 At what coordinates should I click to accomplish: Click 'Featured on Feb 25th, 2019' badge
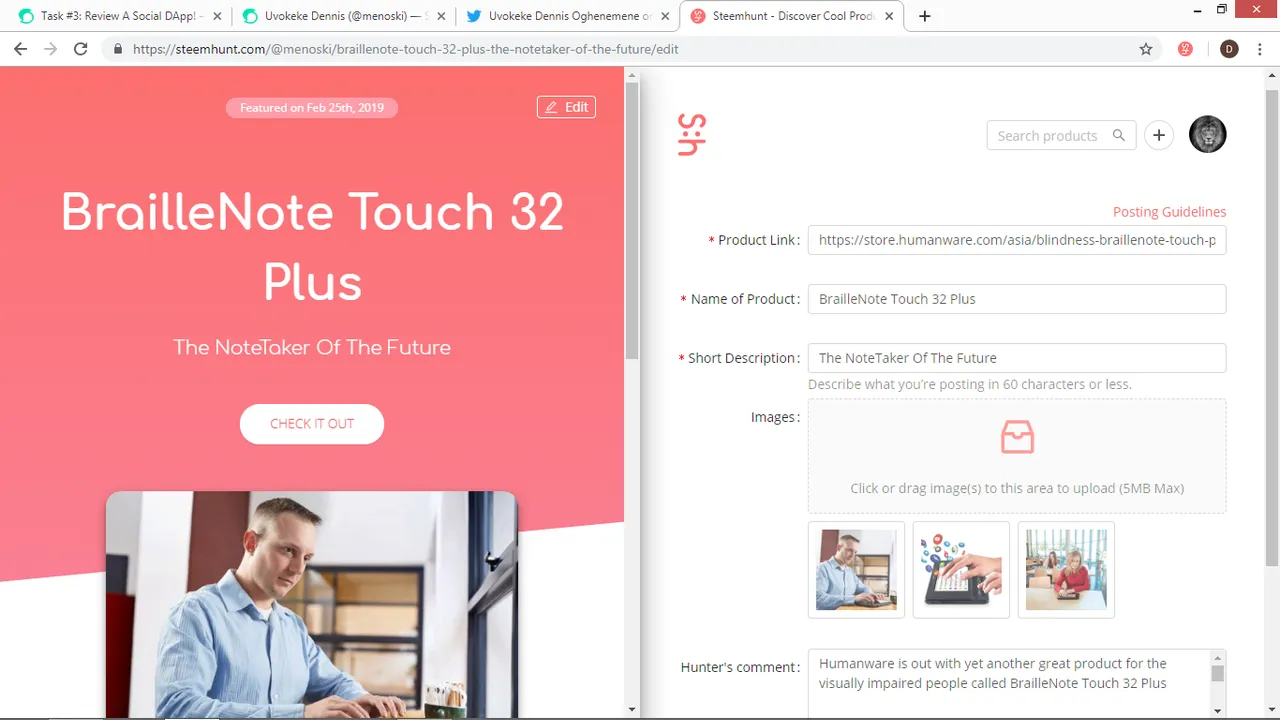(x=312, y=108)
